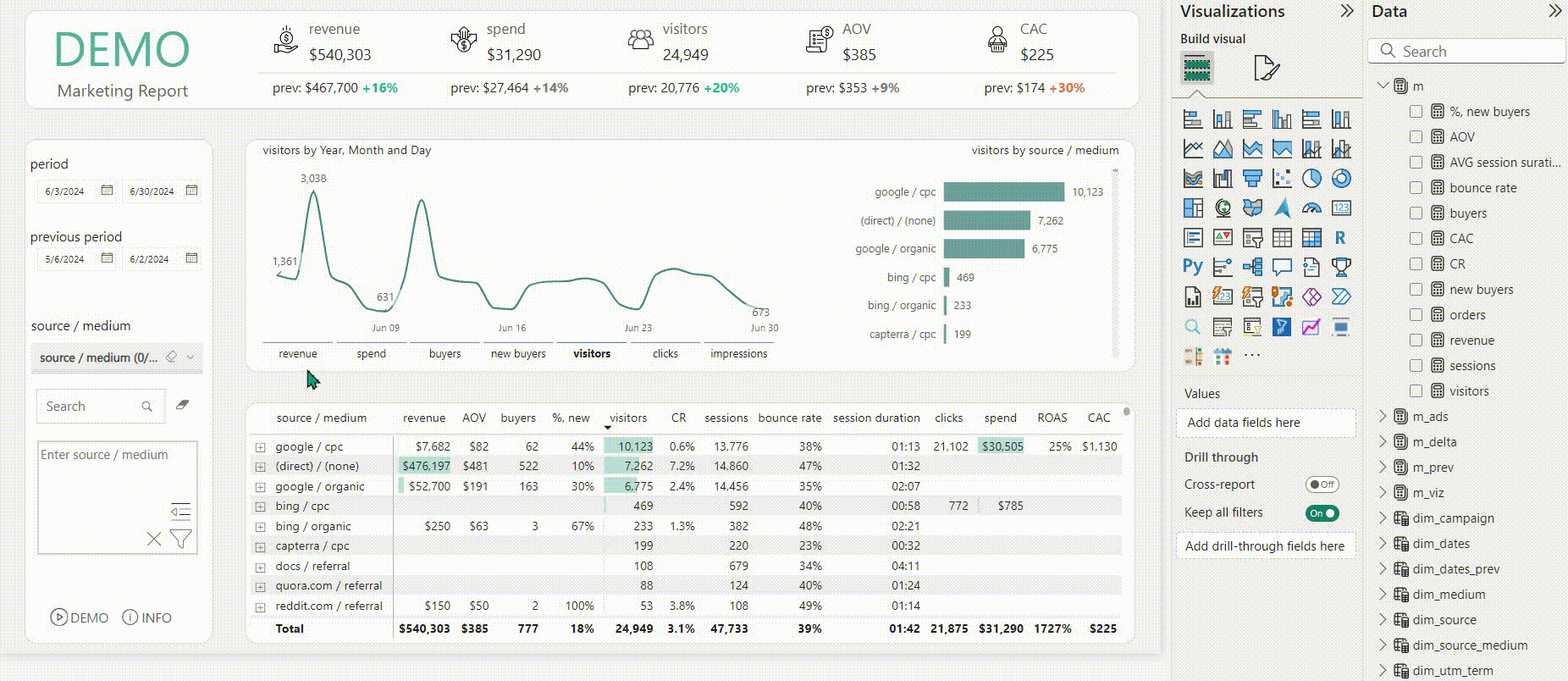Open the source / medium dropdown
Viewport: 1568px width, 681px height.
117,357
